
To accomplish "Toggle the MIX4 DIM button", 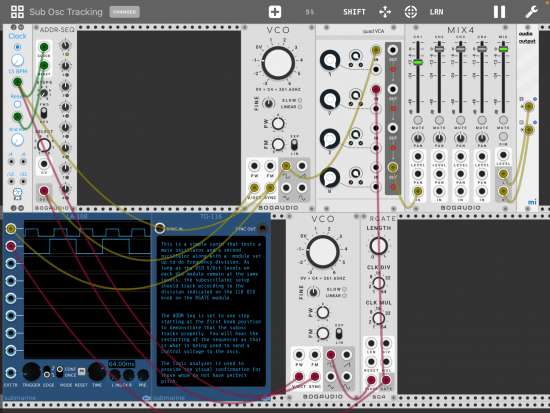I will click(x=503, y=136).
